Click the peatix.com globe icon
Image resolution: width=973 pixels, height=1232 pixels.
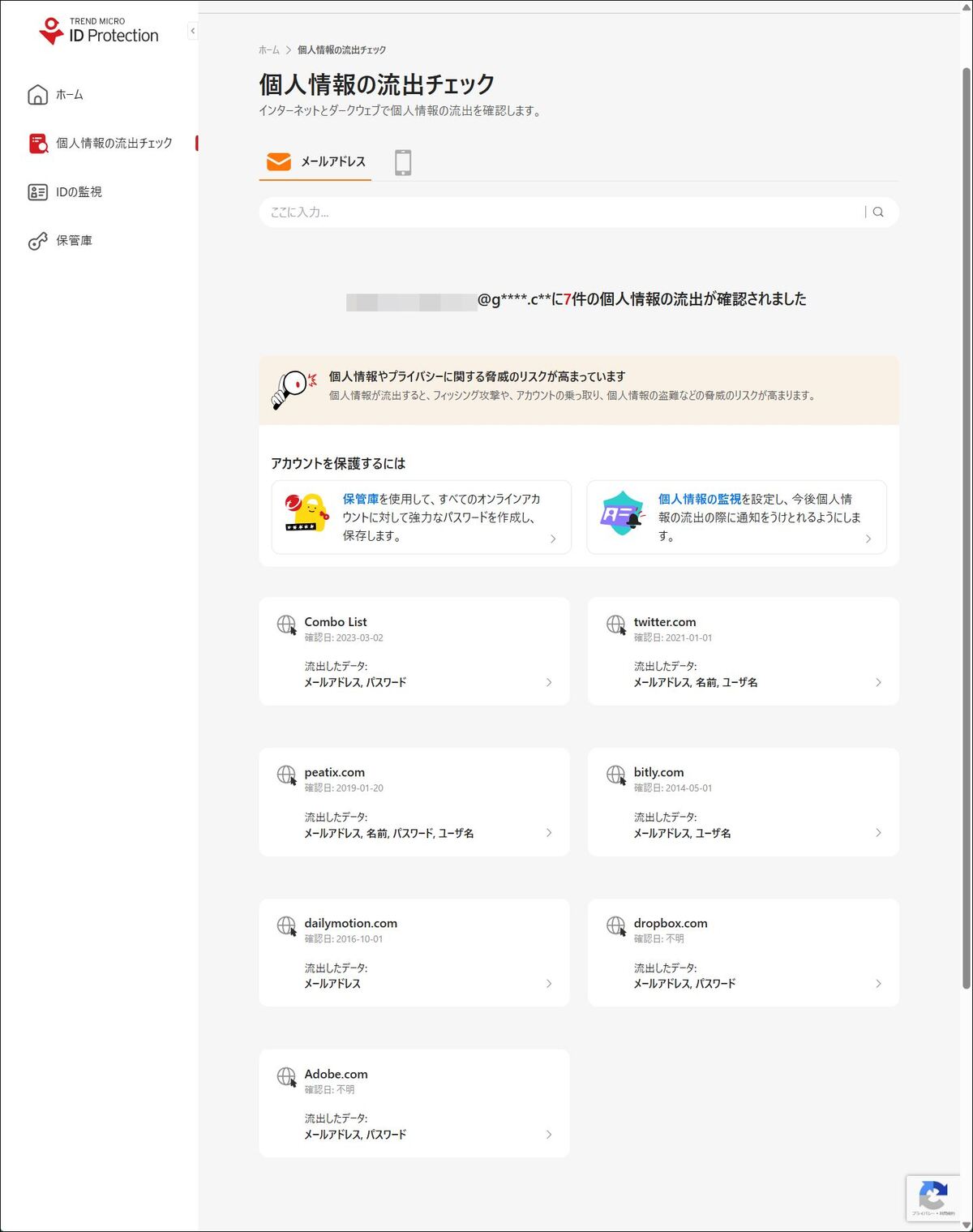point(287,775)
